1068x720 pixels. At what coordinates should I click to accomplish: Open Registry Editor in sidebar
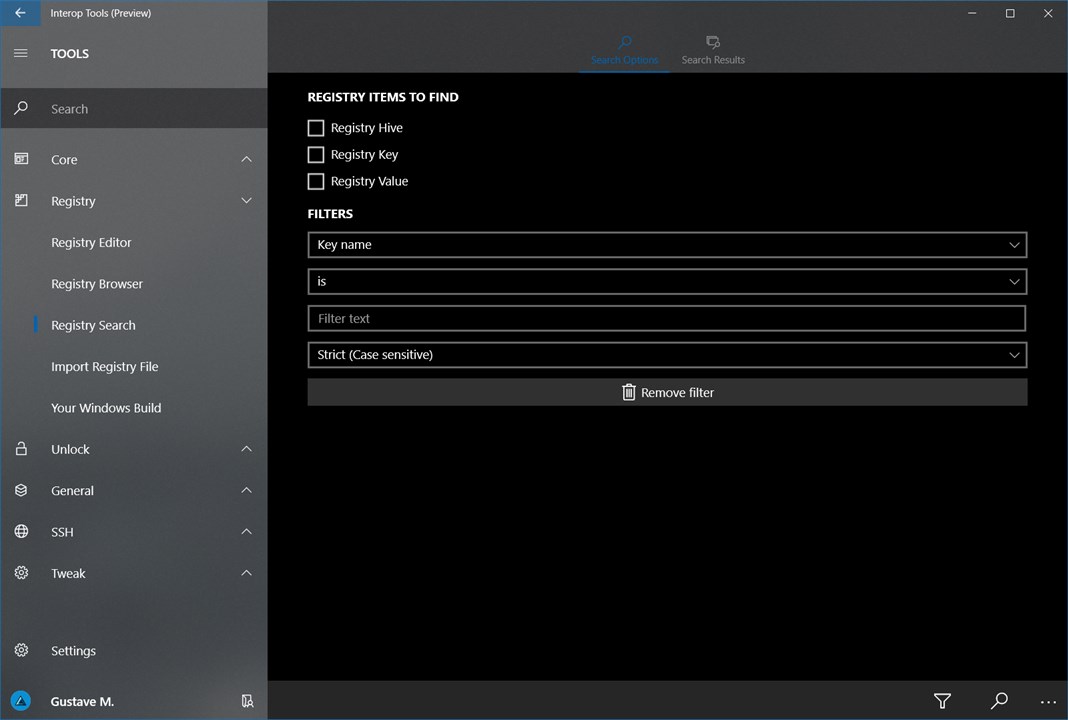(x=91, y=242)
